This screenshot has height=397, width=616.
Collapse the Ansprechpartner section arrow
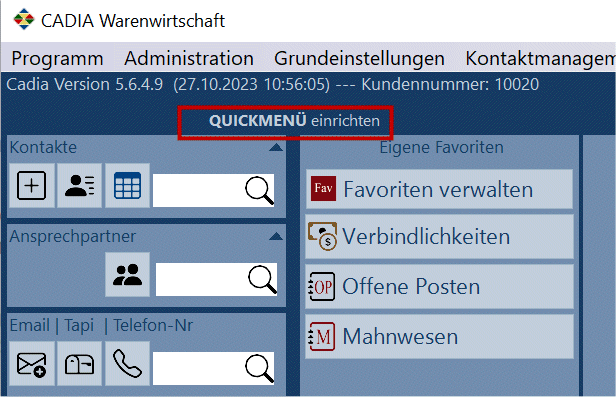(276, 236)
